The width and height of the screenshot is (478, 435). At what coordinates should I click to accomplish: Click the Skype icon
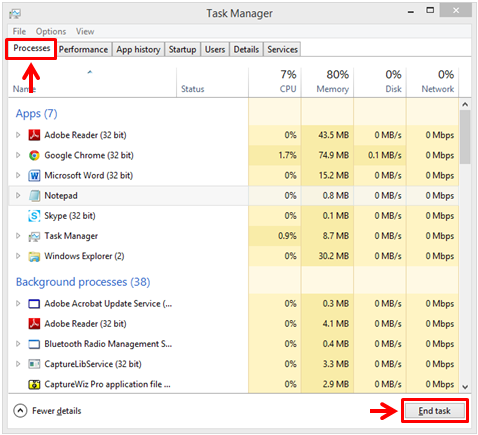[34, 216]
